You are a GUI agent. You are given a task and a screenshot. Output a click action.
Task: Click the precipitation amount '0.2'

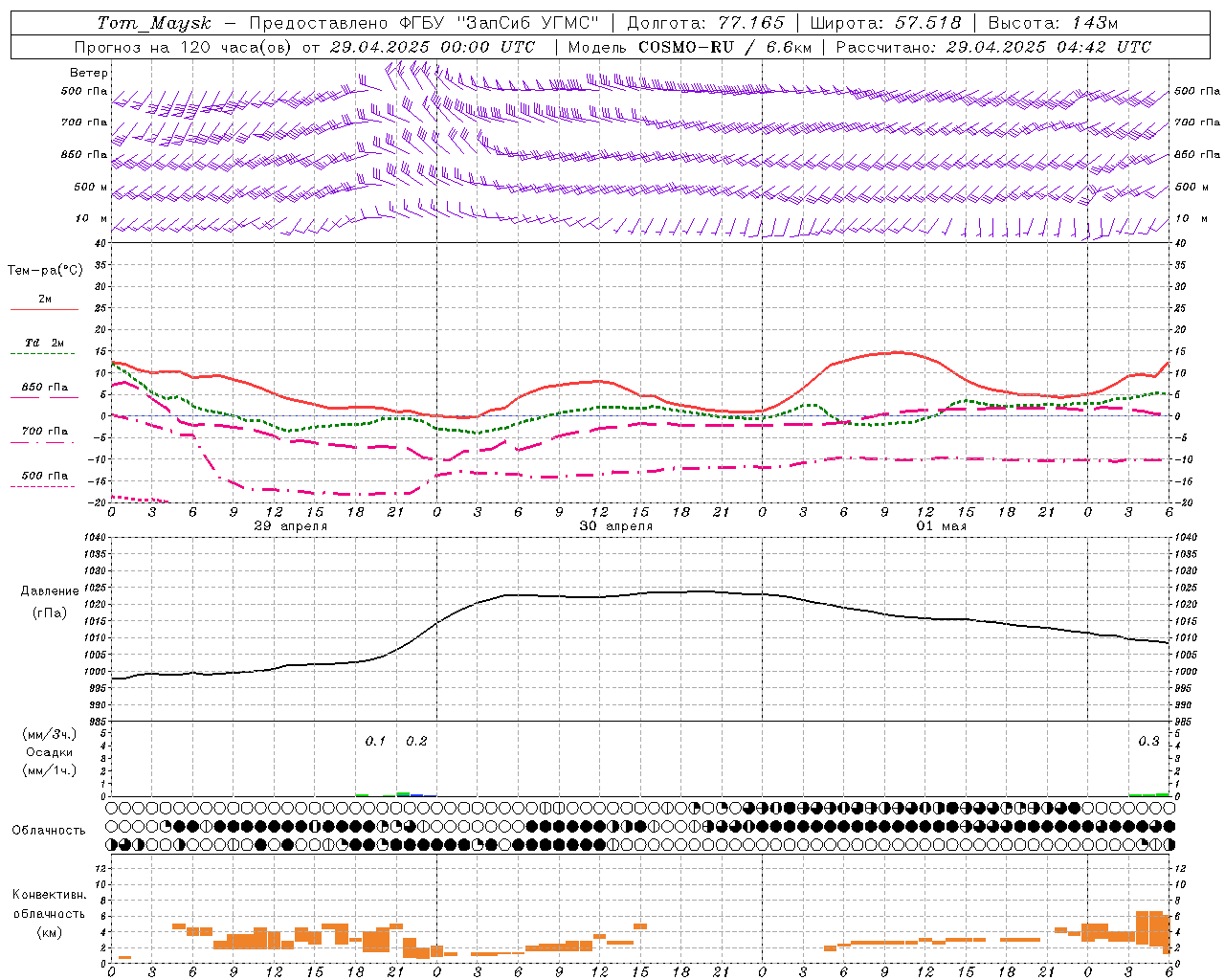pyautogui.click(x=416, y=741)
